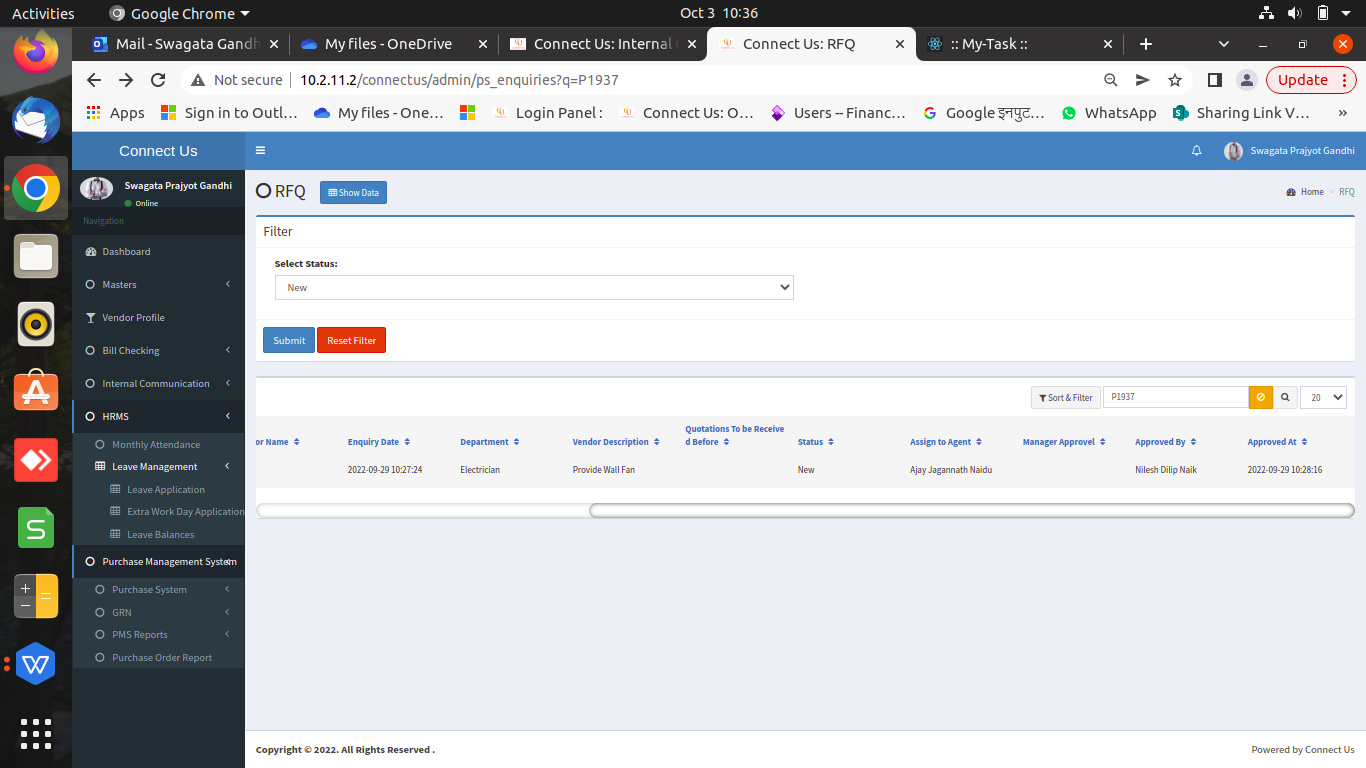Click Reset Filter button
Image resolution: width=1366 pixels, height=768 pixels.
351,340
